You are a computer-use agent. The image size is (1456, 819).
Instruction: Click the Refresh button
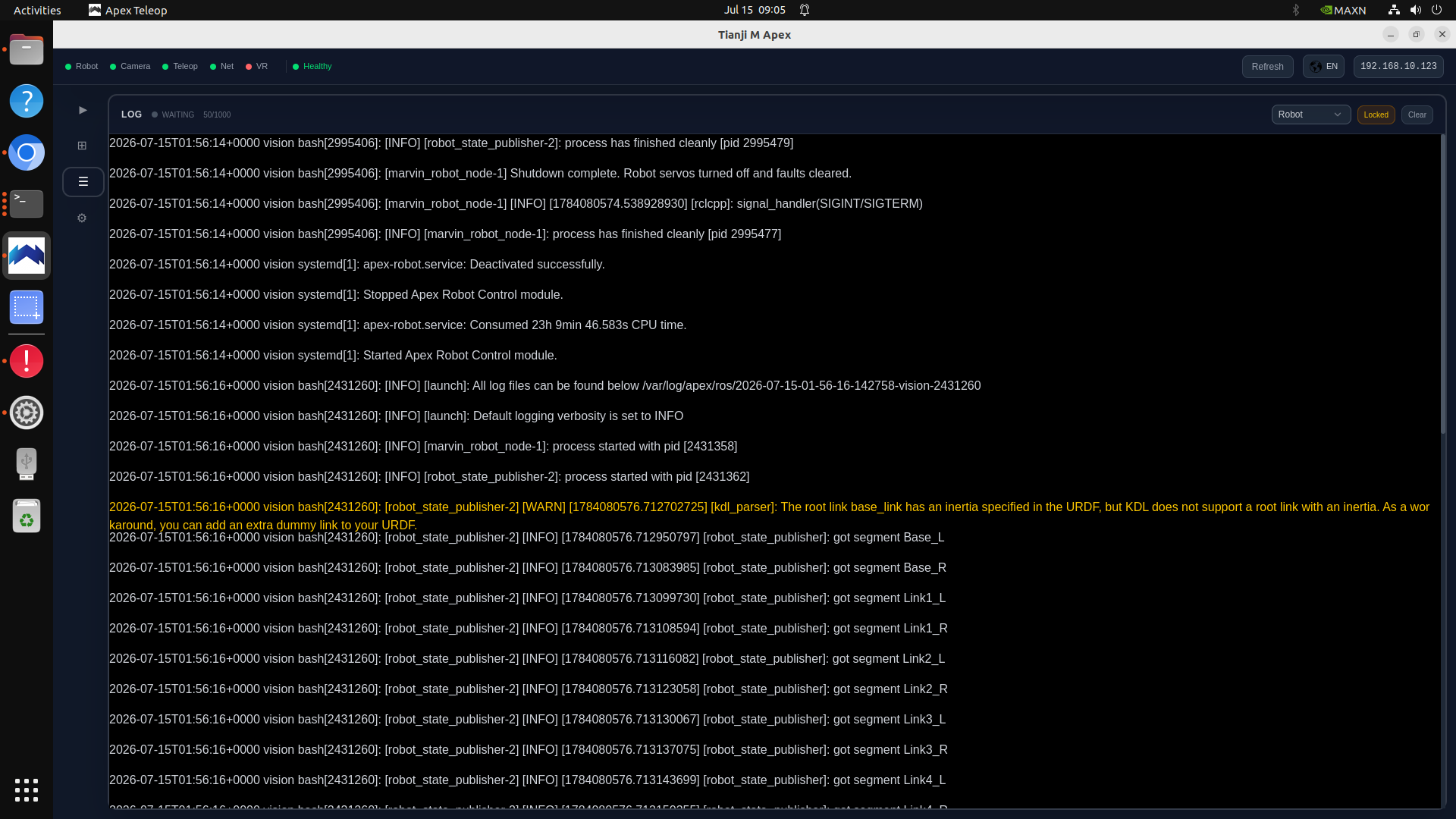pos(1267,67)
